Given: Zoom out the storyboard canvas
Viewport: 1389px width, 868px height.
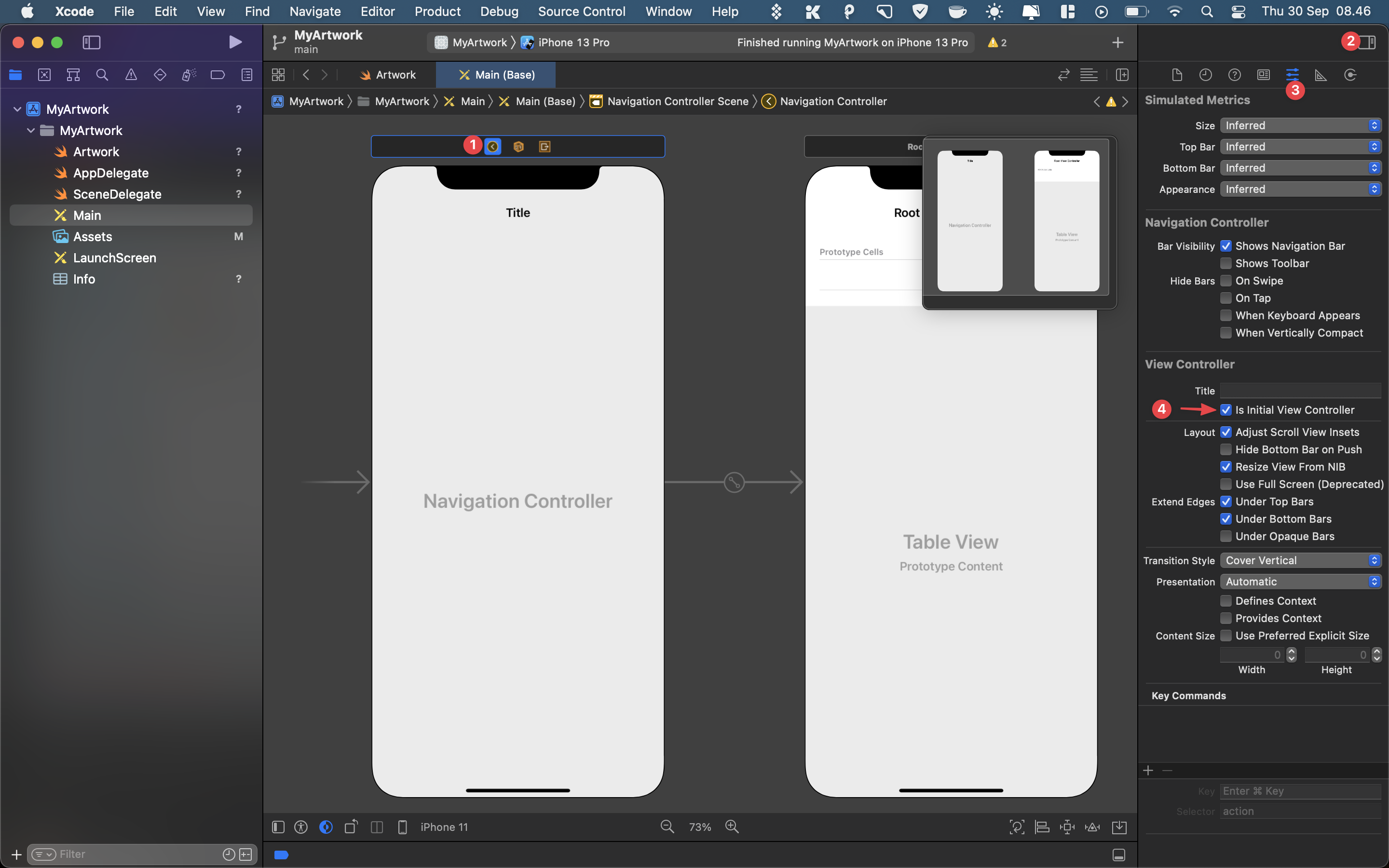Looking at the screenshot, I should 667,827.
